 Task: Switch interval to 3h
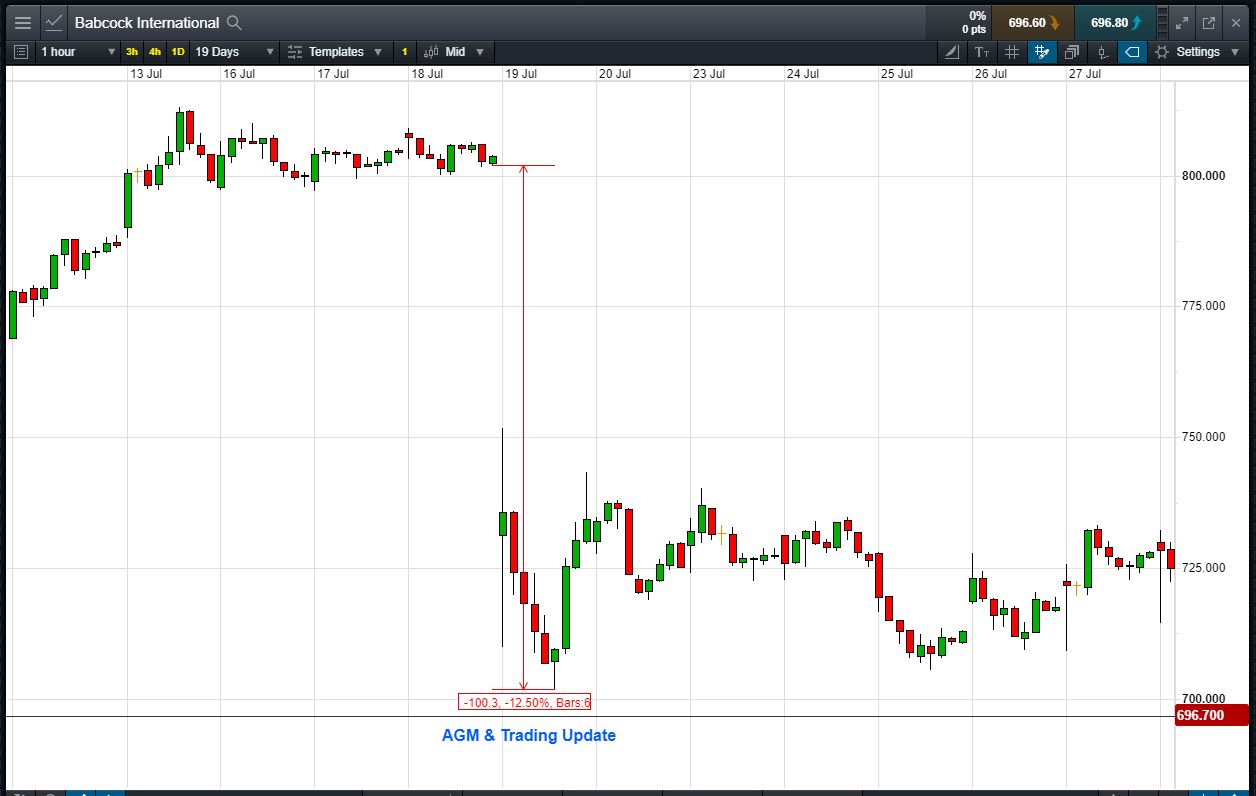pos(132,52)
